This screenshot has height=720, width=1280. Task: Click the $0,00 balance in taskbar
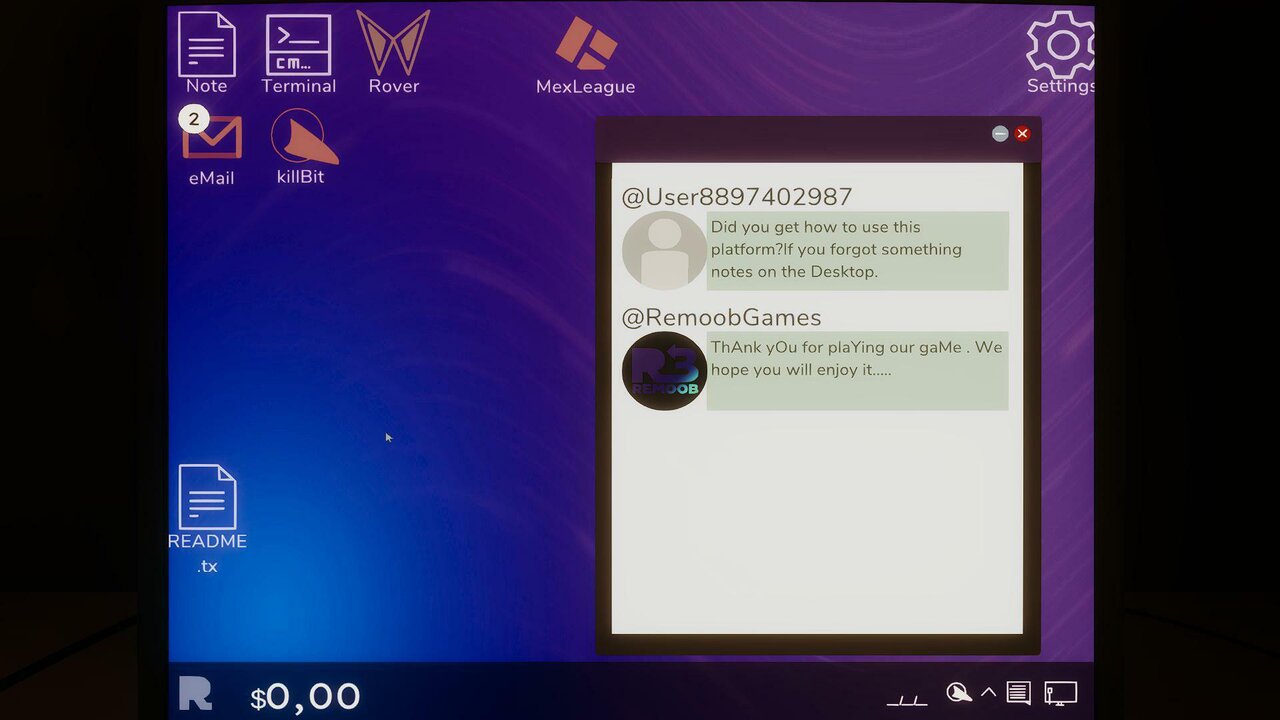pos(305,696)
